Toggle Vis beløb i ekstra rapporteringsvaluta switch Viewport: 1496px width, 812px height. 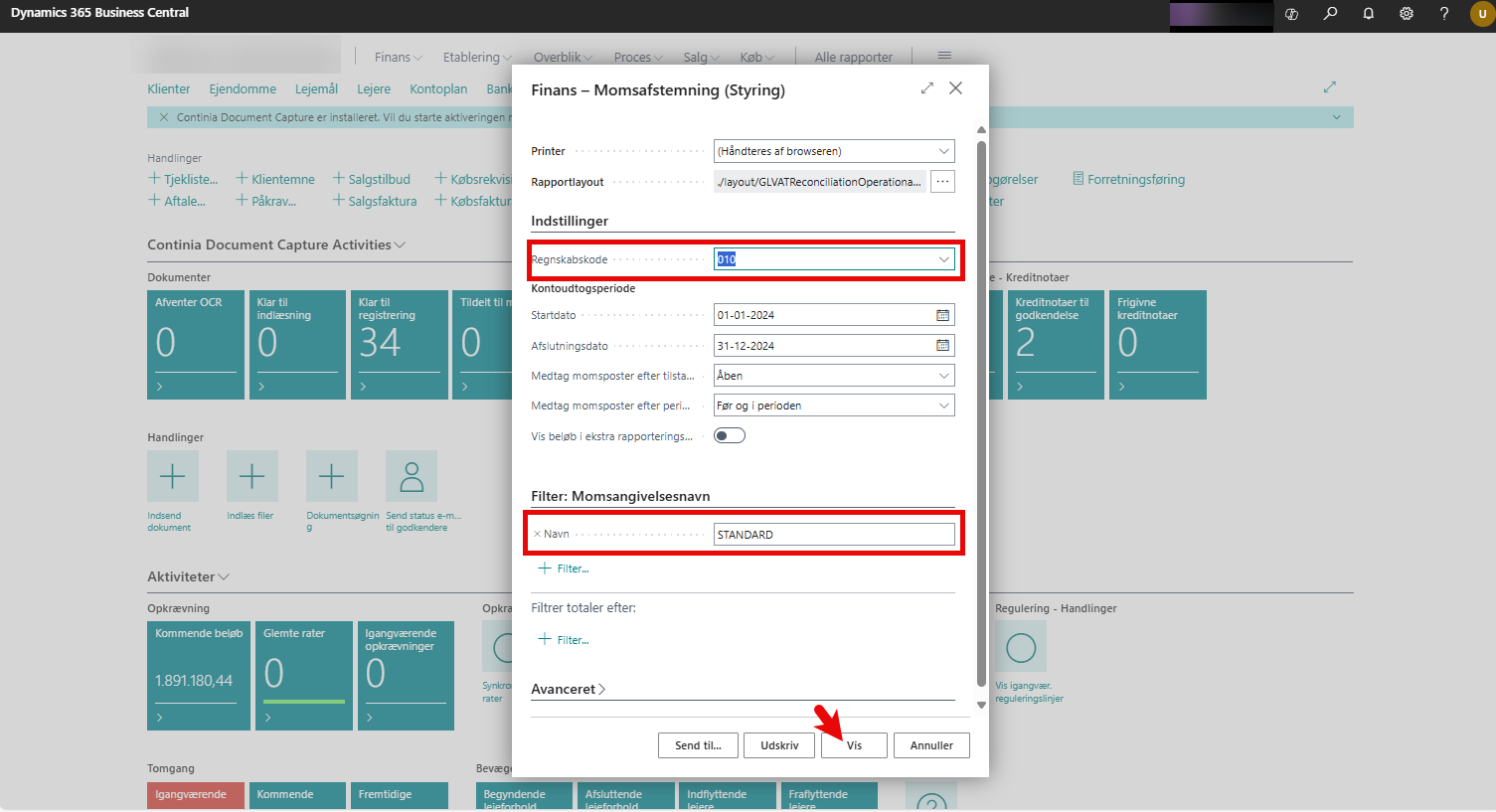pos(729,436)
